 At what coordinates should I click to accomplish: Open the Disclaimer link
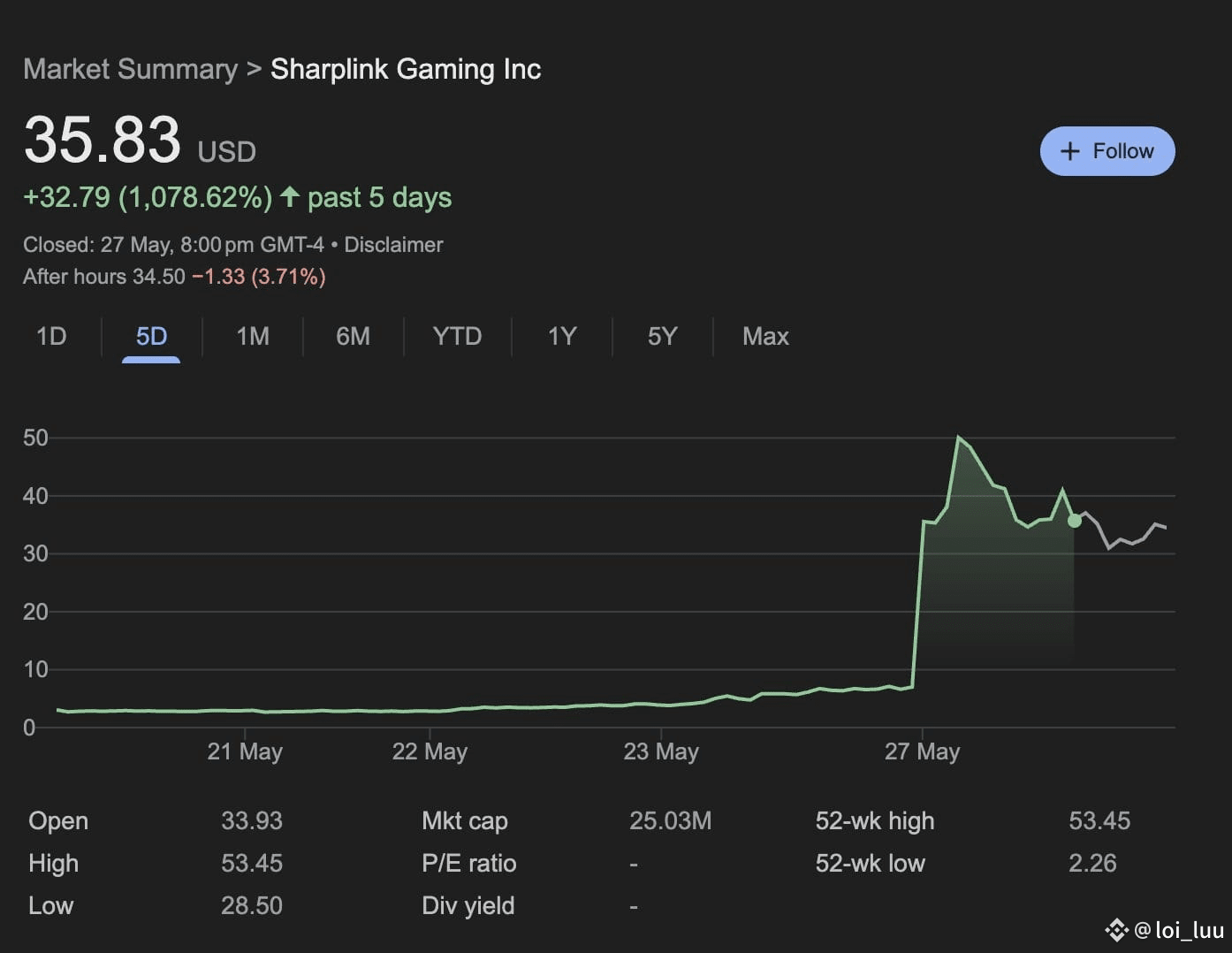pos(393,245)
